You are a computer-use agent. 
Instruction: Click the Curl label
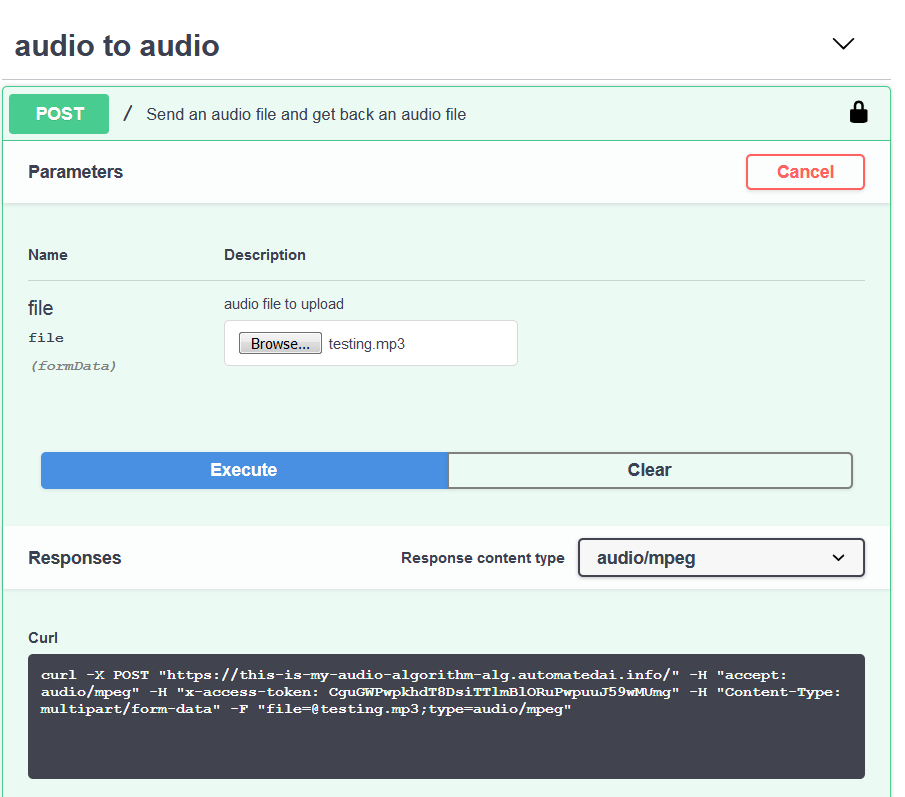[43, 638]
